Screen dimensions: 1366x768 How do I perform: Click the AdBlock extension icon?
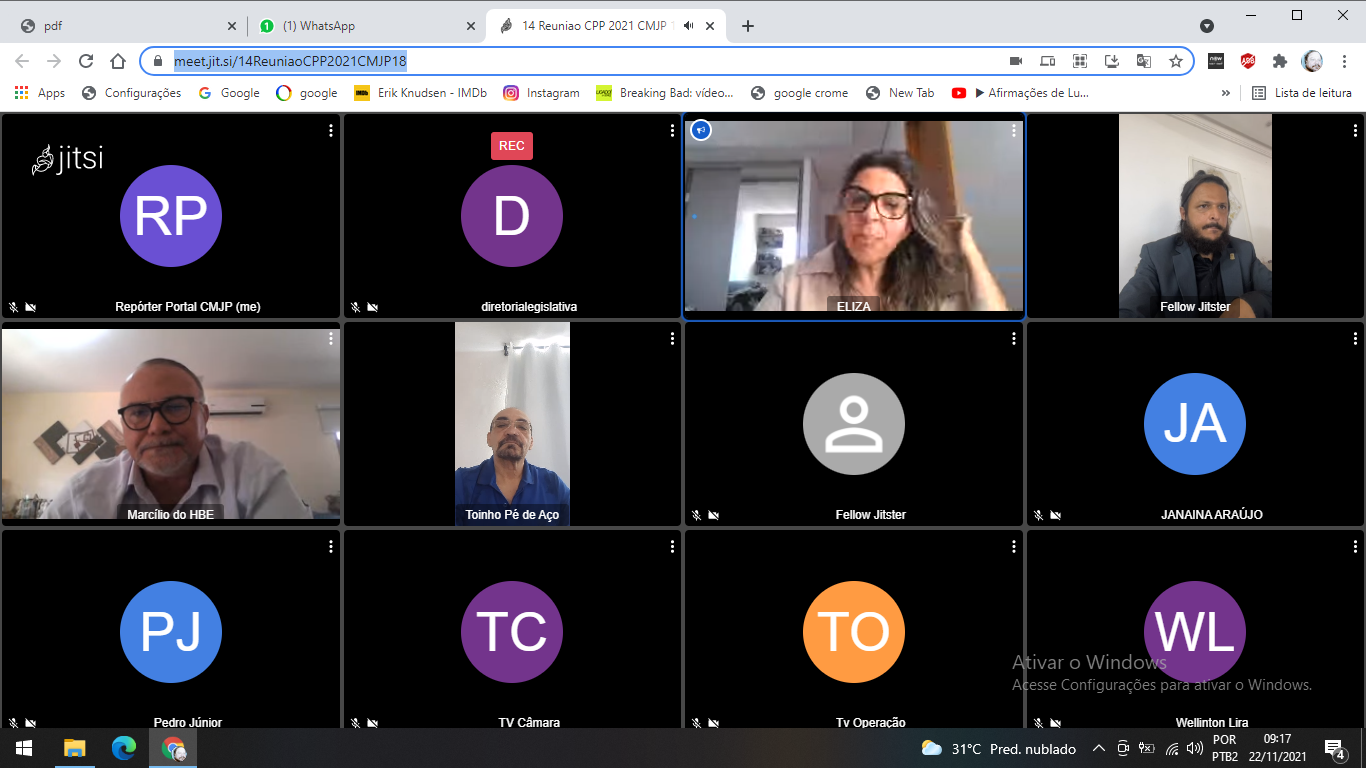pyautogui.click(x=1248, y=61)
